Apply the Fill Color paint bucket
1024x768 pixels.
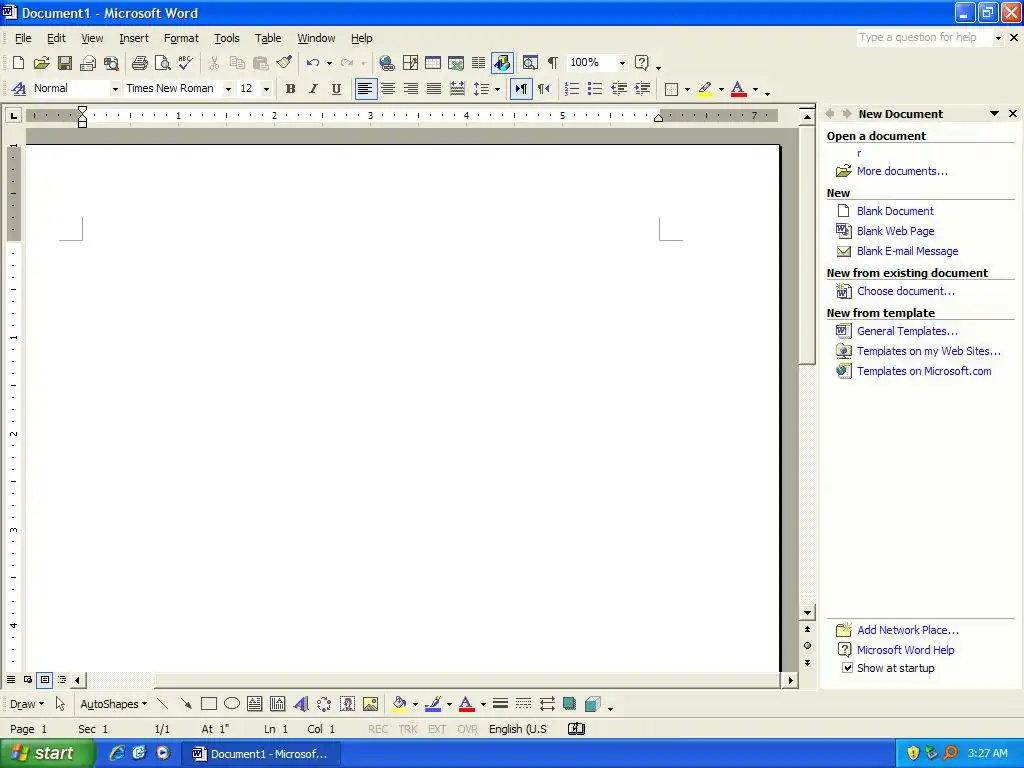tap(399, 704)
